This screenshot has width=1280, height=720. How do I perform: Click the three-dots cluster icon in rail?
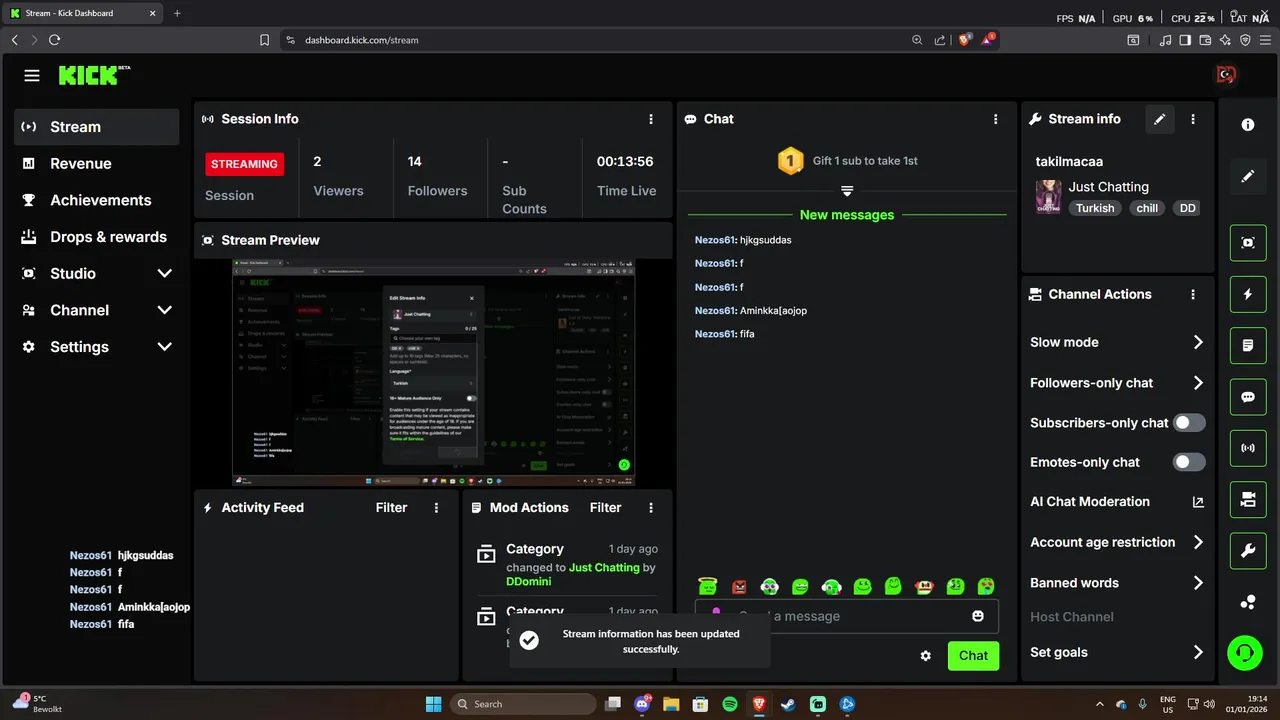click(1248, 602)
